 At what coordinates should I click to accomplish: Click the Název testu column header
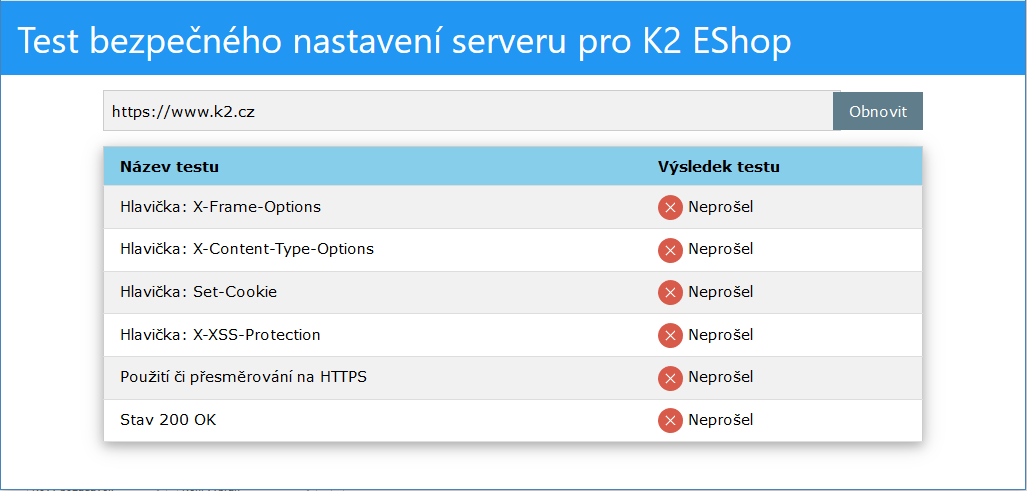[169, 167]
